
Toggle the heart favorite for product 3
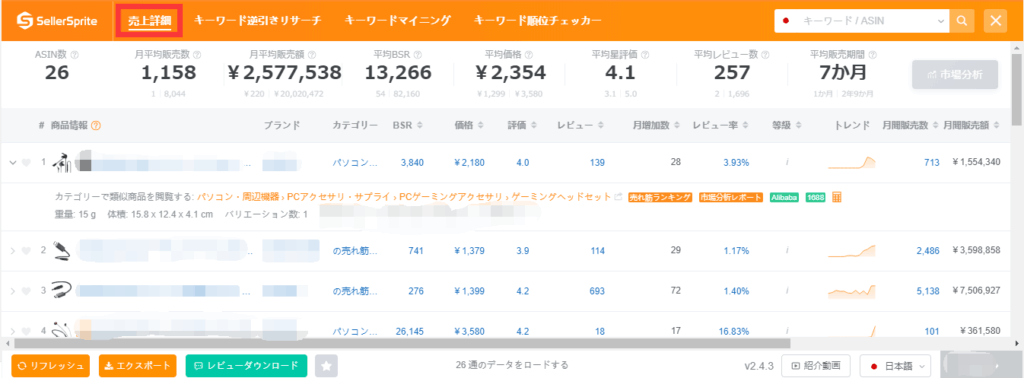26,291
